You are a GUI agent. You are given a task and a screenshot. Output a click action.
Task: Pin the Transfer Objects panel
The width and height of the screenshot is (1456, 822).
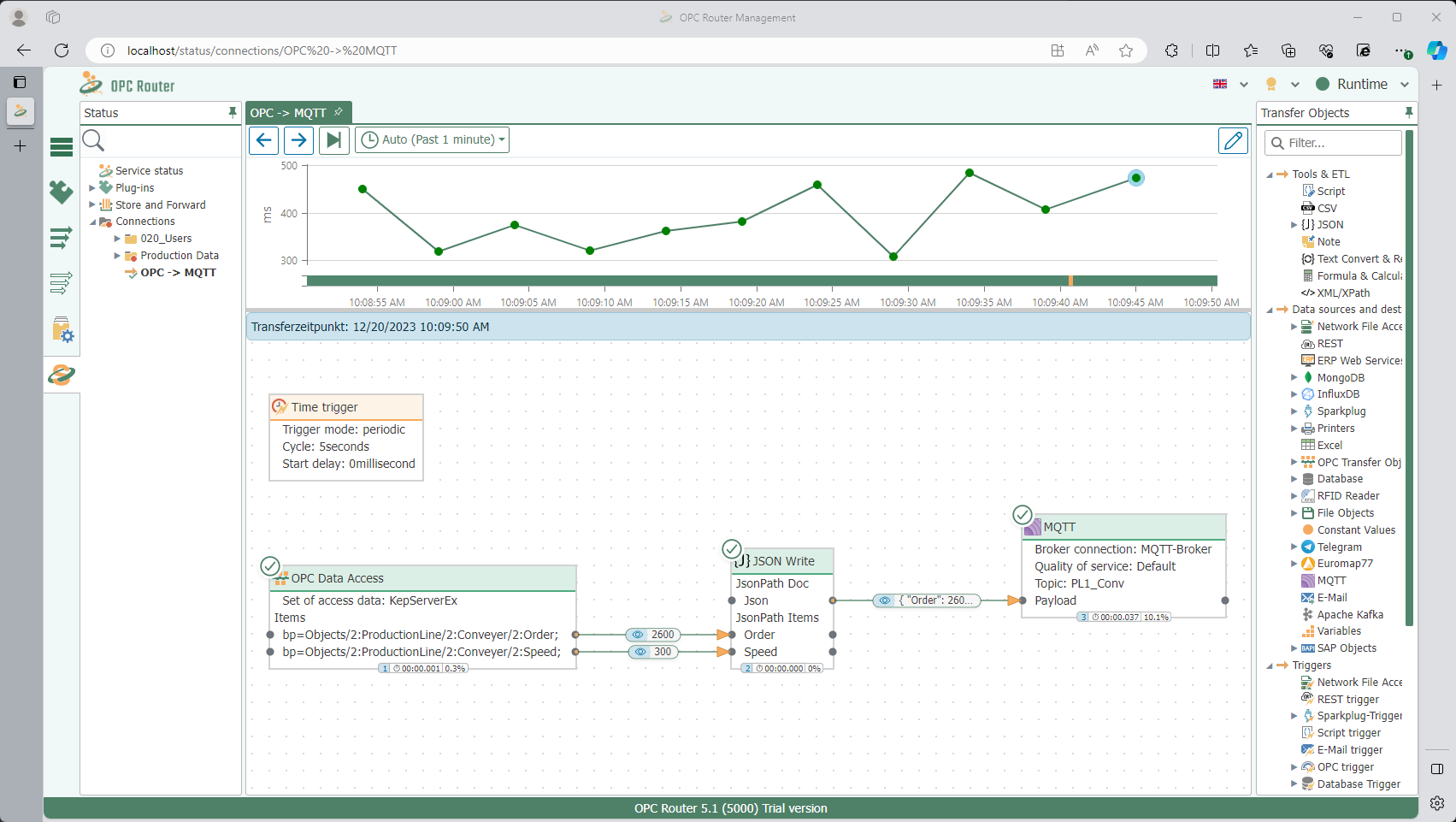pyautogui.click(x=1409, y=113)
